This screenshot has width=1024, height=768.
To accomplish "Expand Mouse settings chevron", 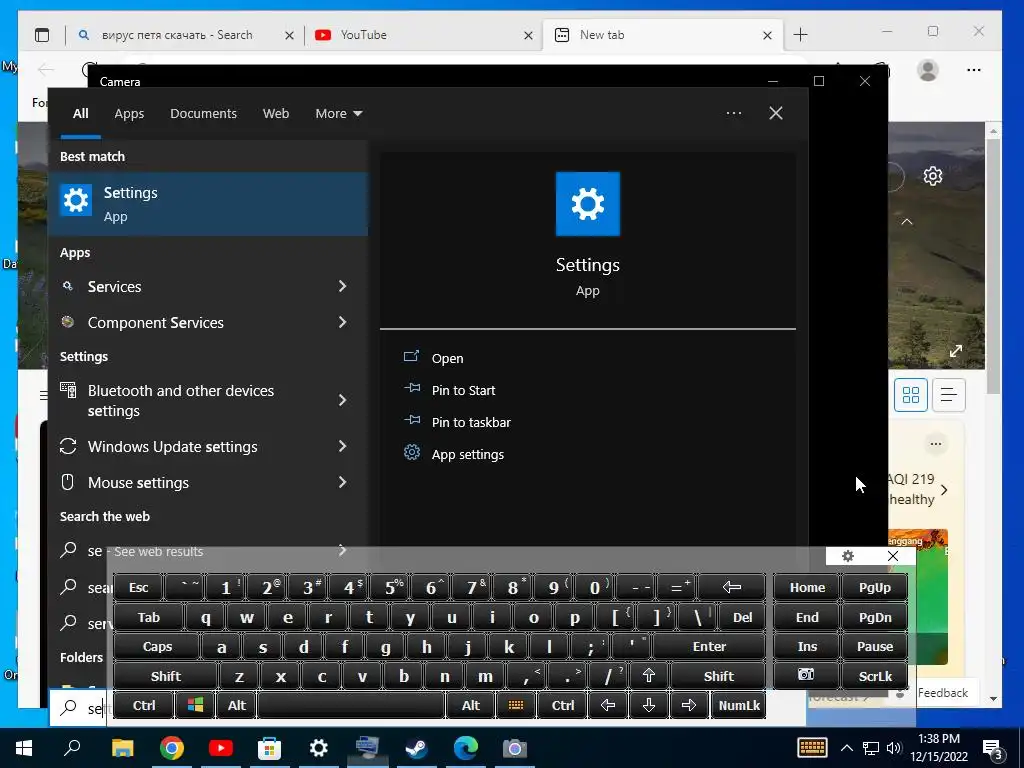I will tap(343, 482).
